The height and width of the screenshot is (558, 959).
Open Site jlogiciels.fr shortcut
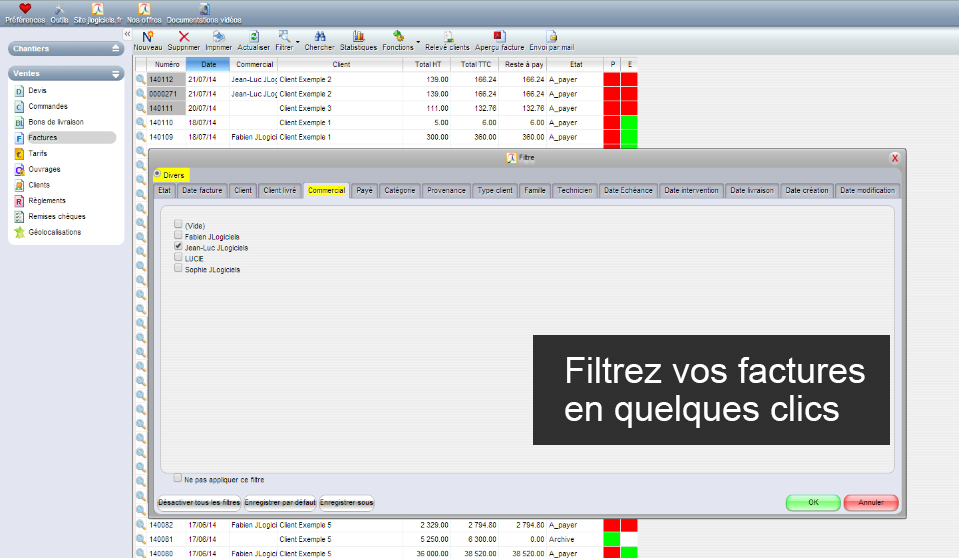[98, 9]
